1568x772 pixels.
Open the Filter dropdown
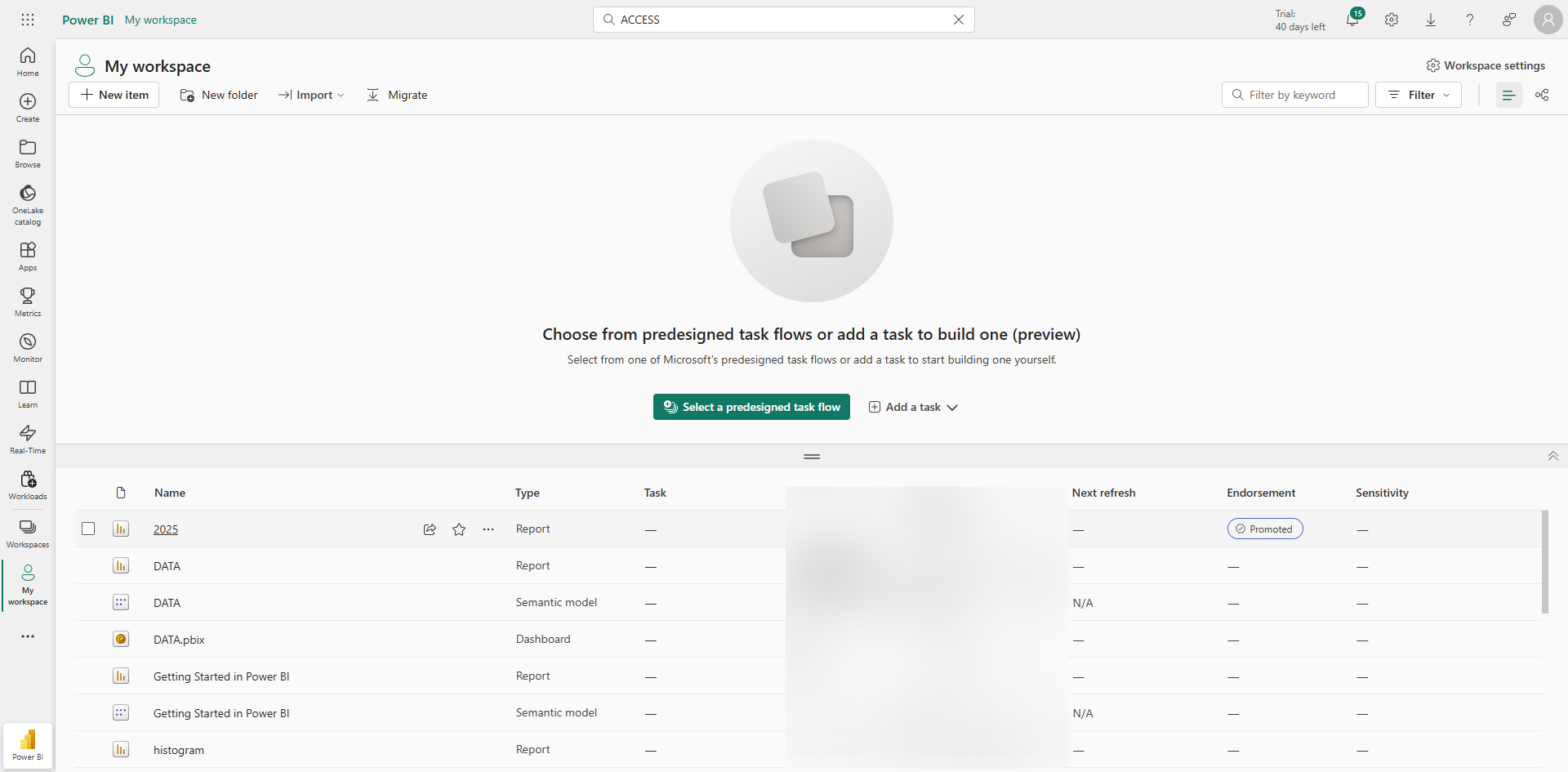1419,95
